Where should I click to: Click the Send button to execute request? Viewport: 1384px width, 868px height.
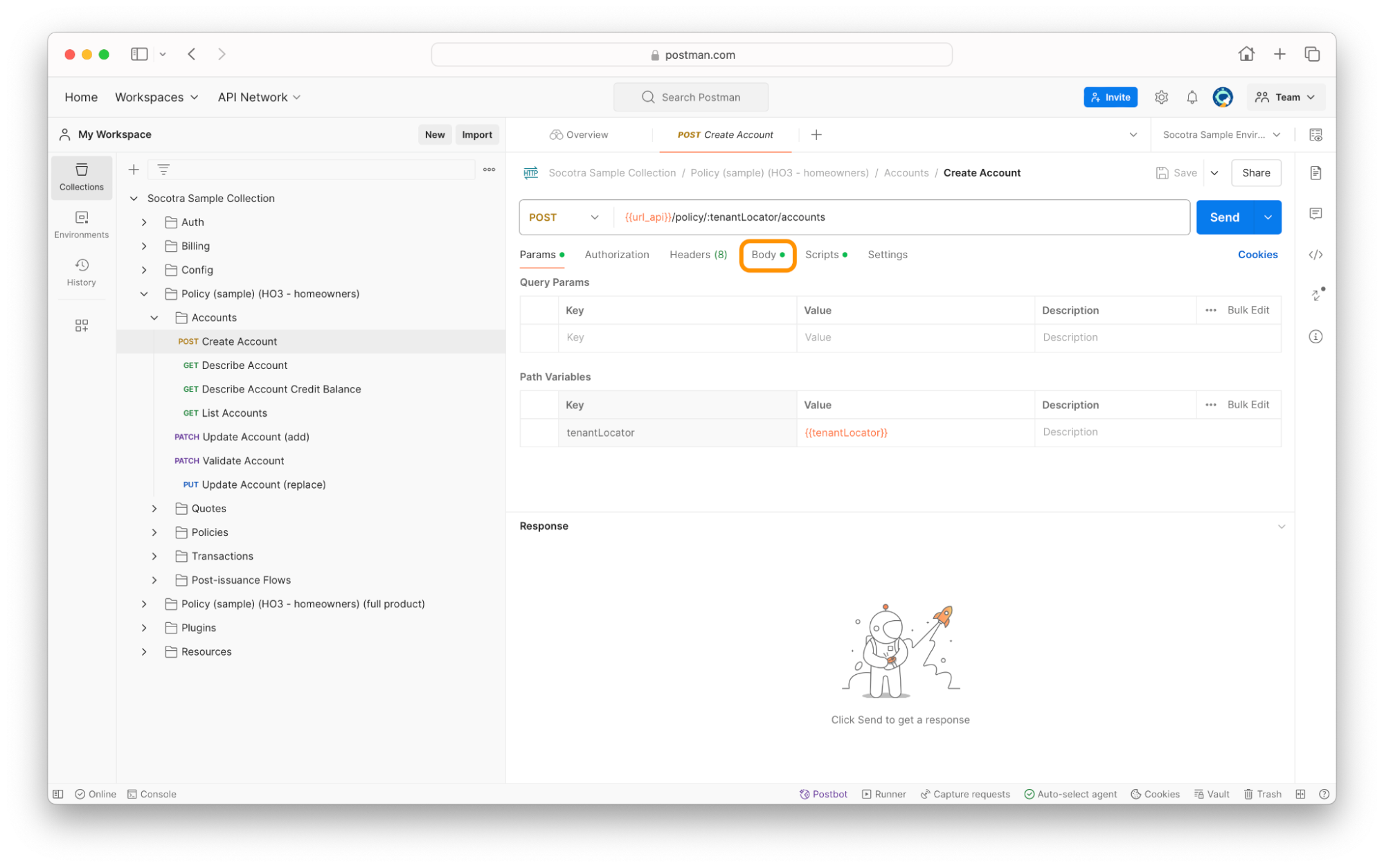(x=1224, y=217)
